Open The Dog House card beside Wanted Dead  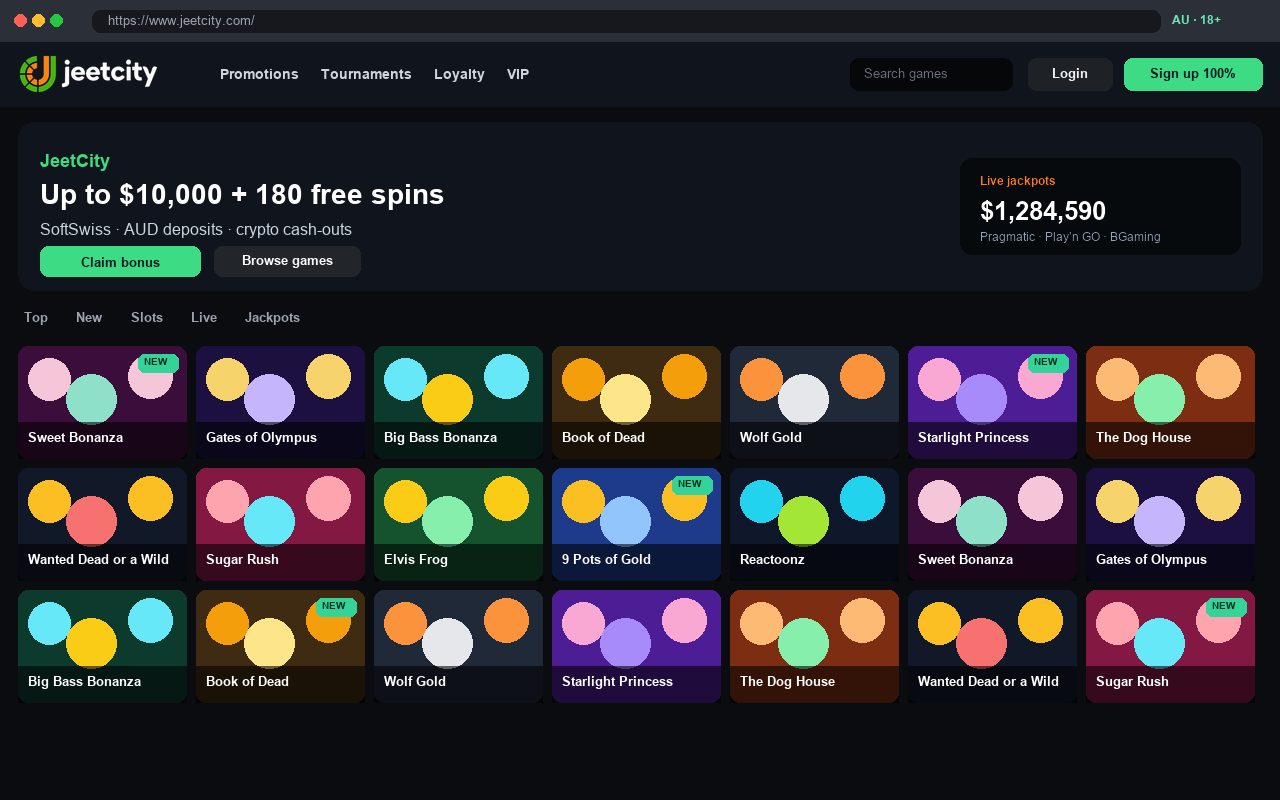click(814, 646)
